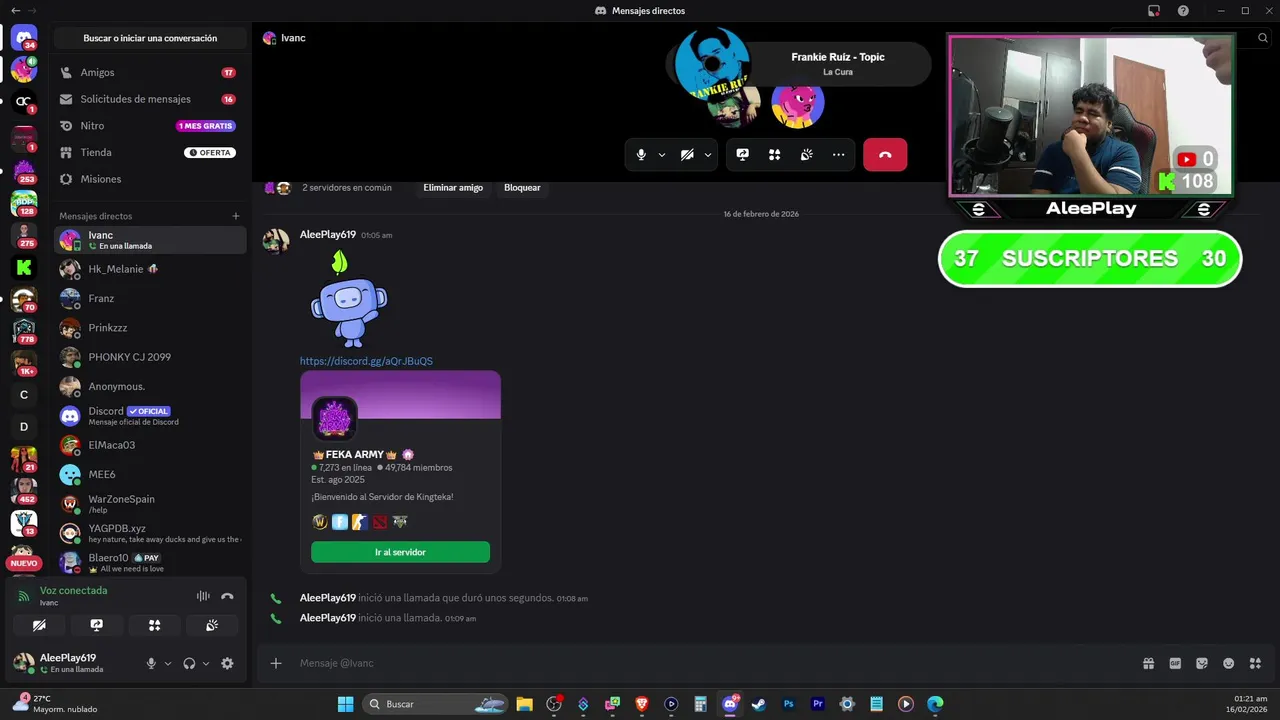Expand microphone input options in user panel
The image size is (1280, 720).
pyautogui.click(x=167, y=663)
